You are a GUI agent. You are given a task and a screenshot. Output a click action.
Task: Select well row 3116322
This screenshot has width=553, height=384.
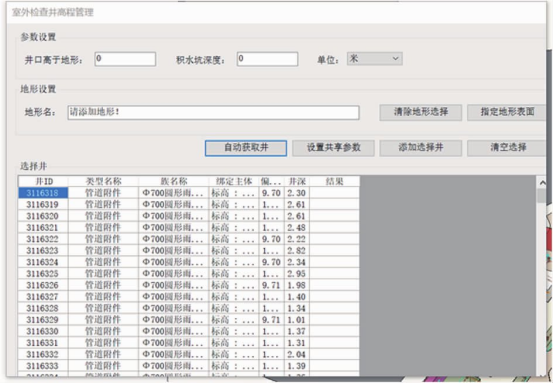tap(189, 239)
